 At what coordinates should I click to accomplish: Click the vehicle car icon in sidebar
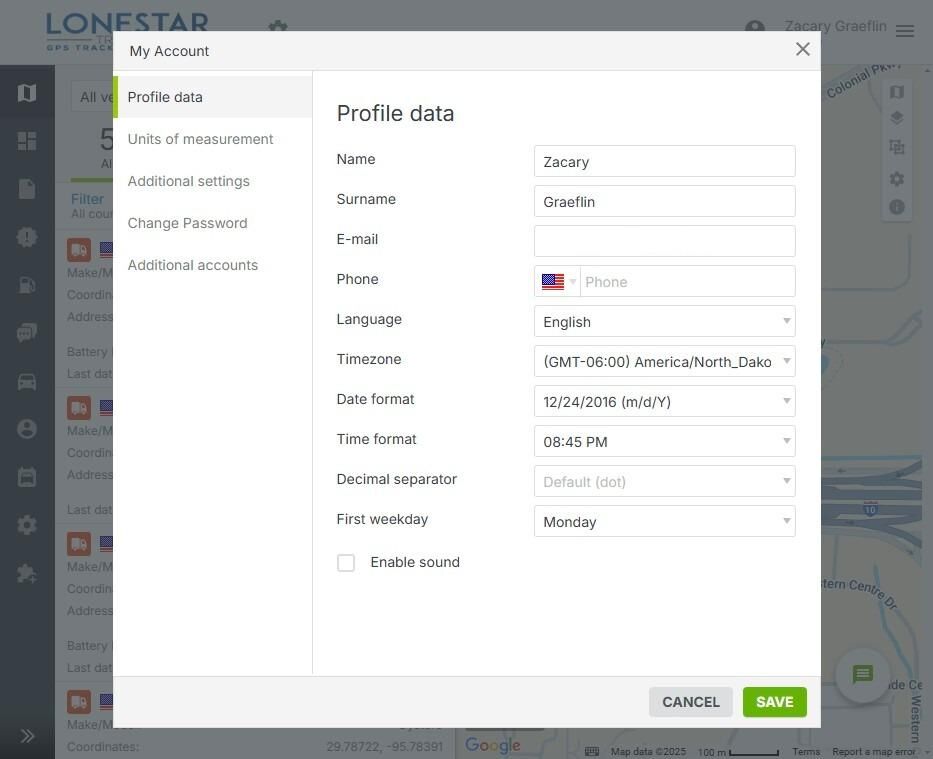click(x=27, y=381)
